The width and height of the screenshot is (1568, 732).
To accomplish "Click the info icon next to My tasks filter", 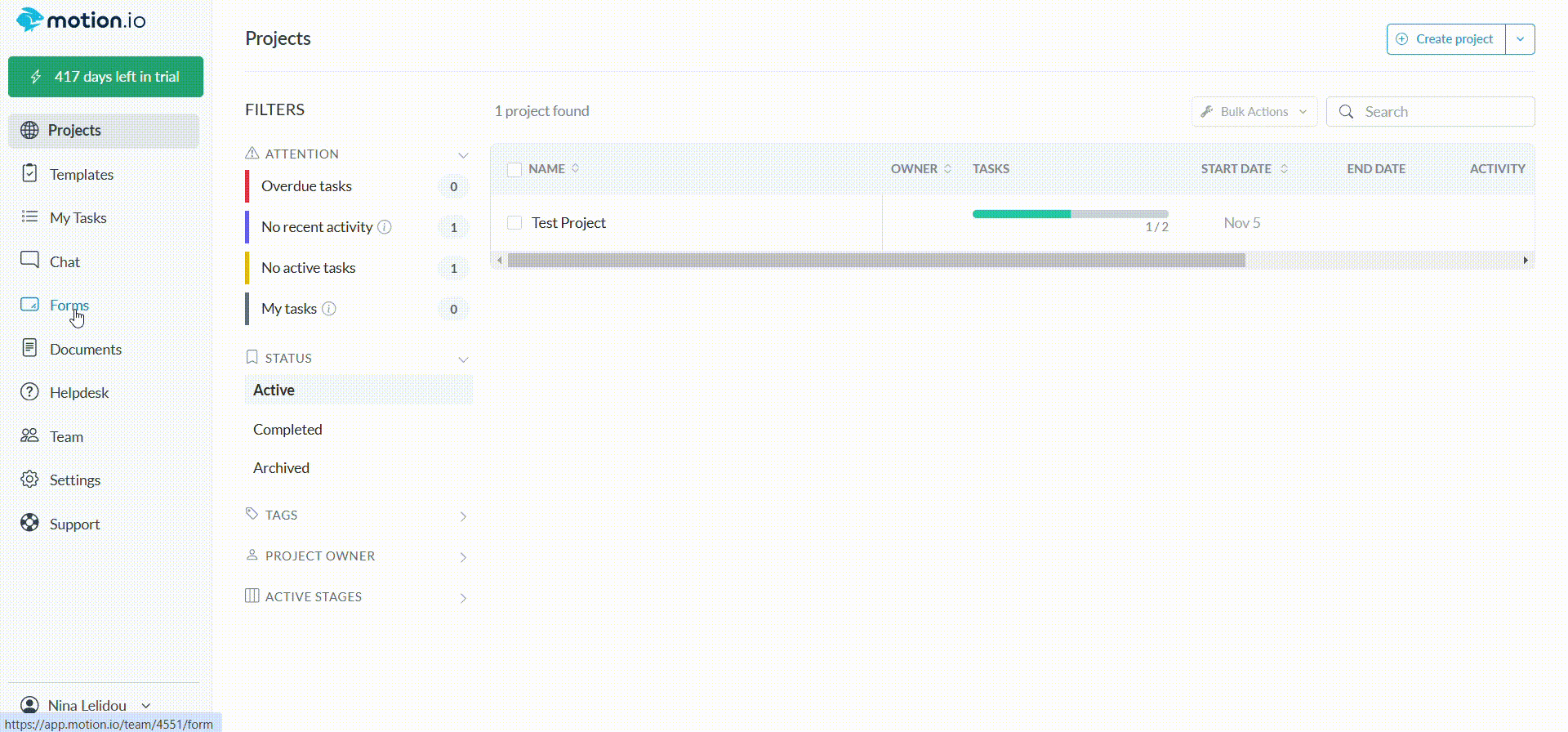I will pyautogui.click(x=329, y=309).
